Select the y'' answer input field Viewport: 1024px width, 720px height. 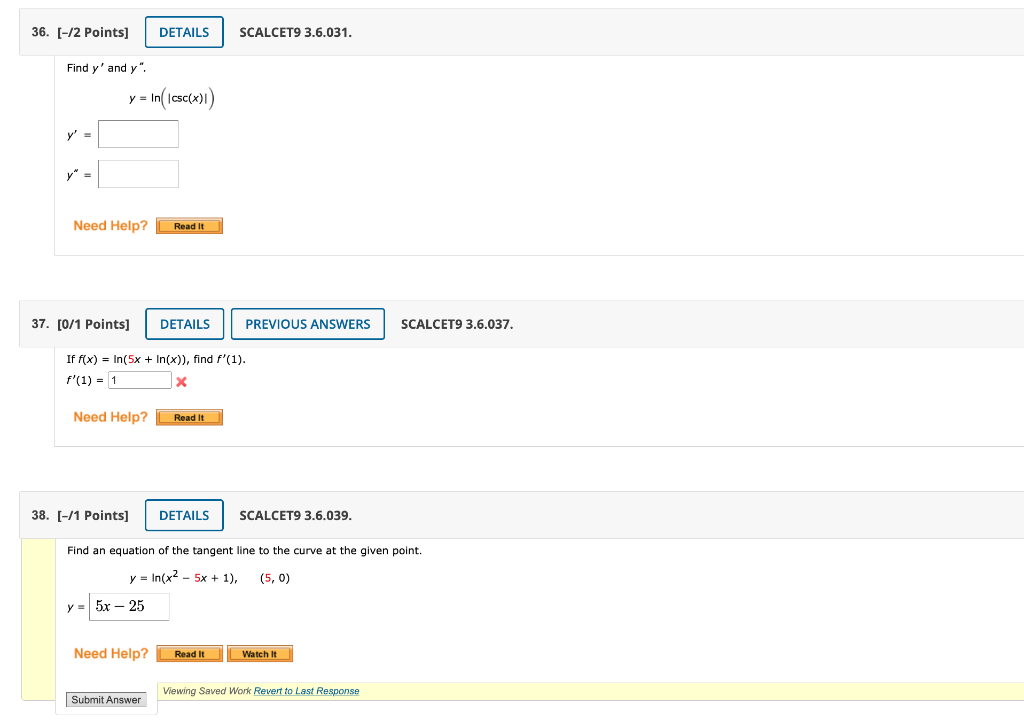pyautogui.click(x=138, y=173)
